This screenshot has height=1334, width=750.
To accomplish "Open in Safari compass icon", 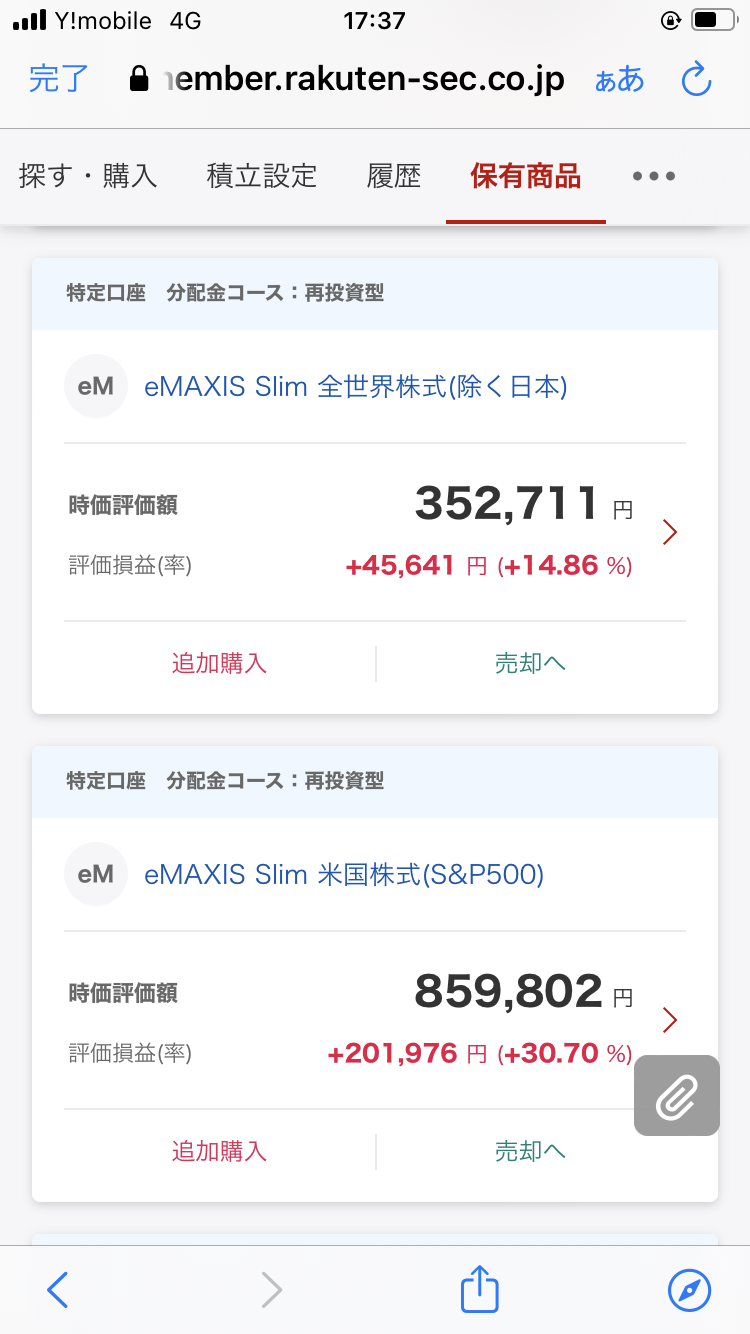I will point(689,1290).
